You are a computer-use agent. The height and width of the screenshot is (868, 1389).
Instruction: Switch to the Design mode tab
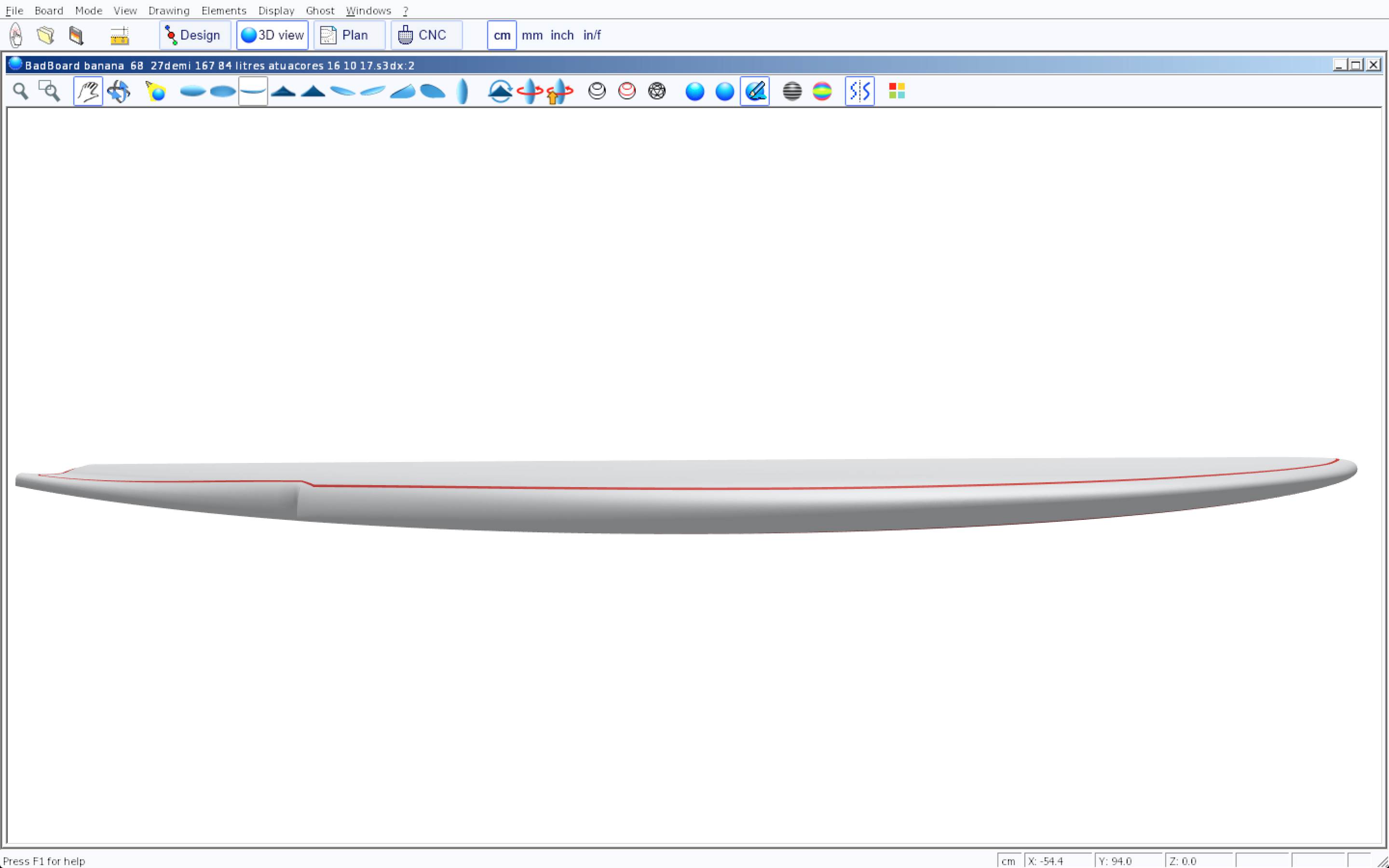[194, 35]
